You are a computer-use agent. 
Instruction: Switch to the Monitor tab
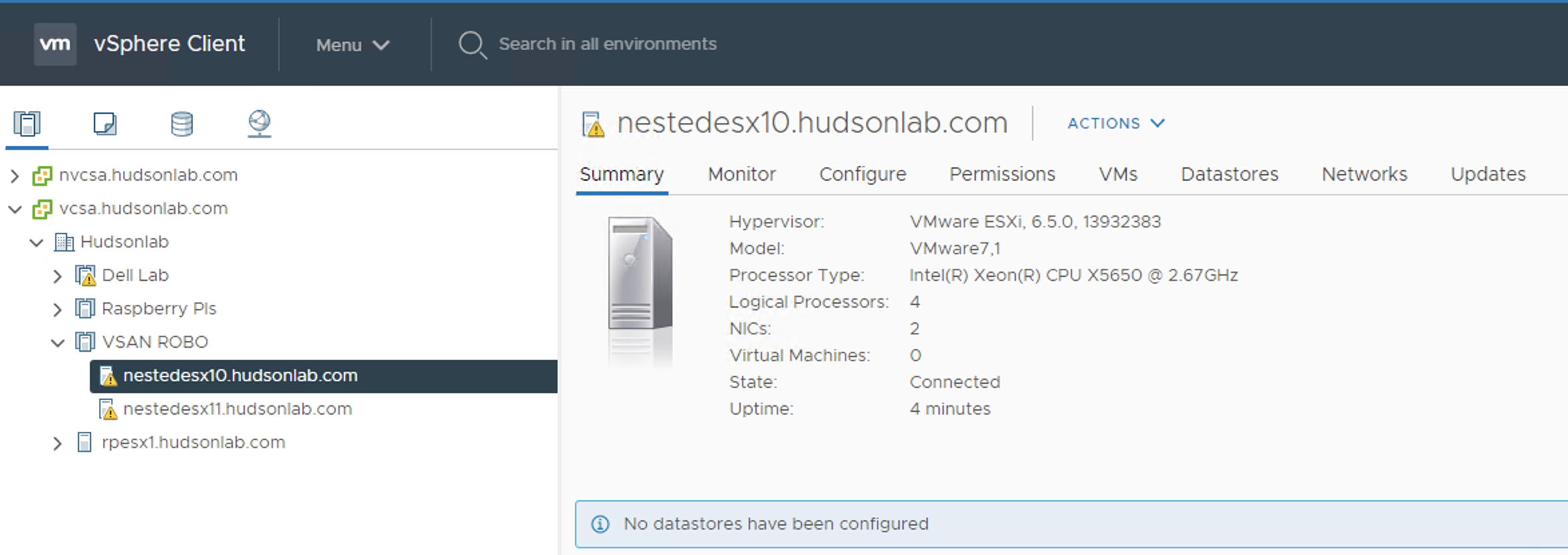coord(742,175)
